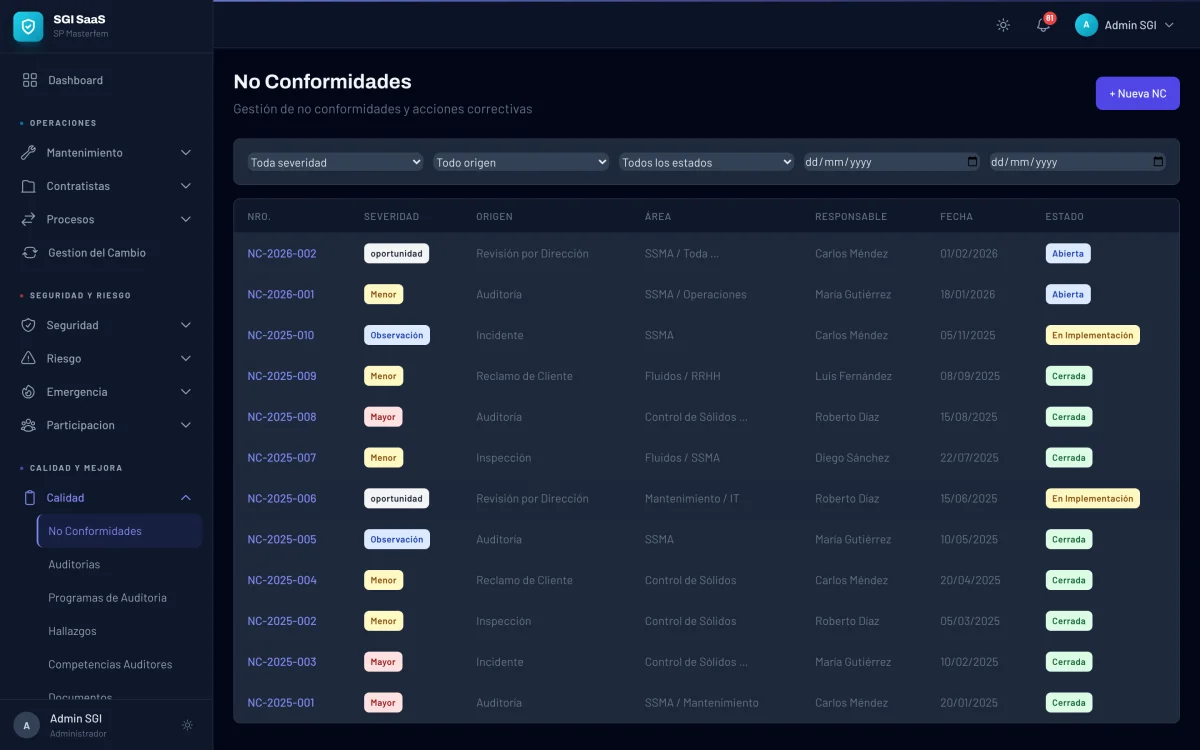Expand the Seguridad menu chevron
The image size is (1200, 750).
point(185,325)
